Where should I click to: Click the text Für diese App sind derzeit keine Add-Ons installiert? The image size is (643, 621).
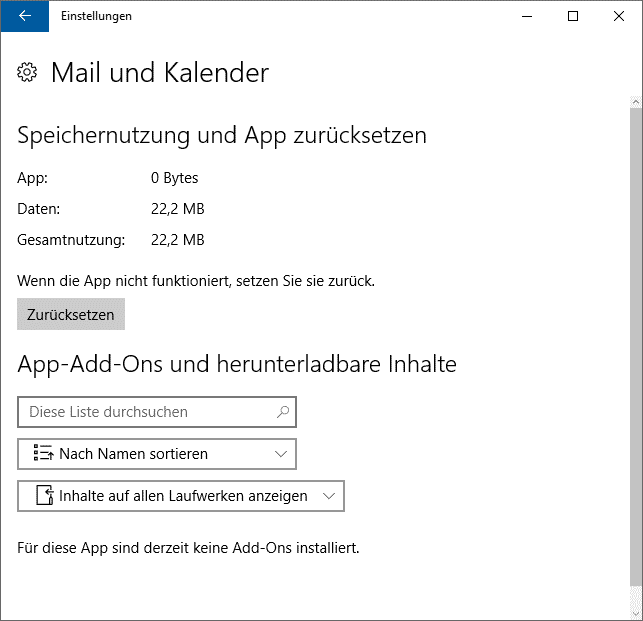188,548
